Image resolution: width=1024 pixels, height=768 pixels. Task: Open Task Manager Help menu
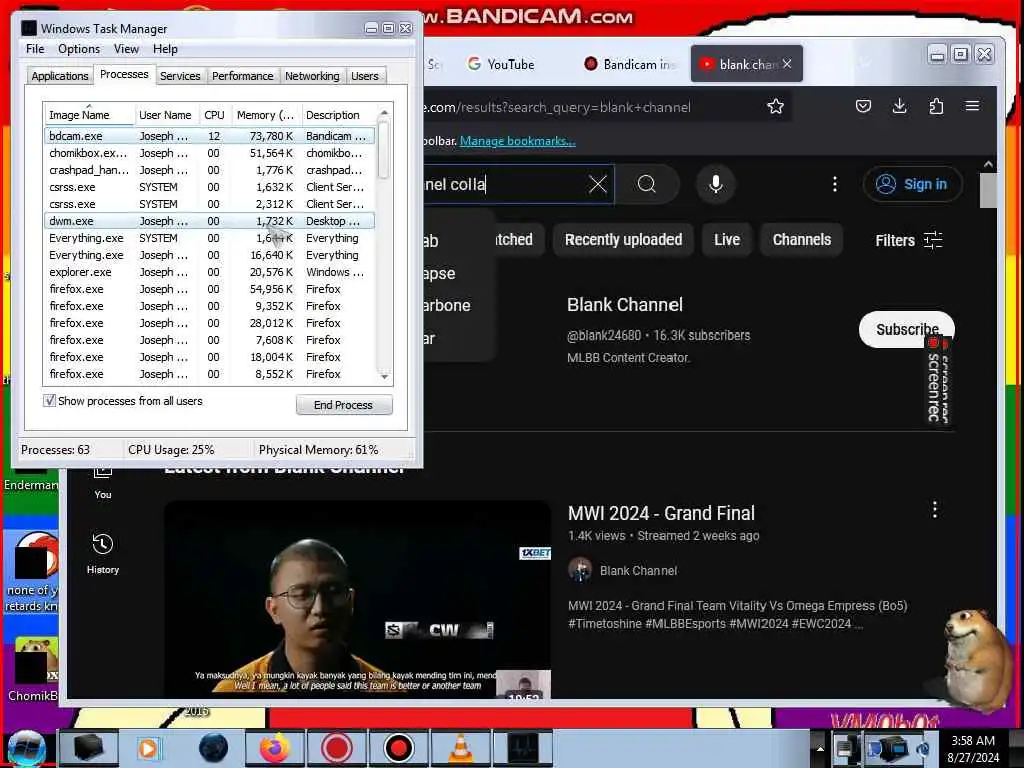click(165, 49)
